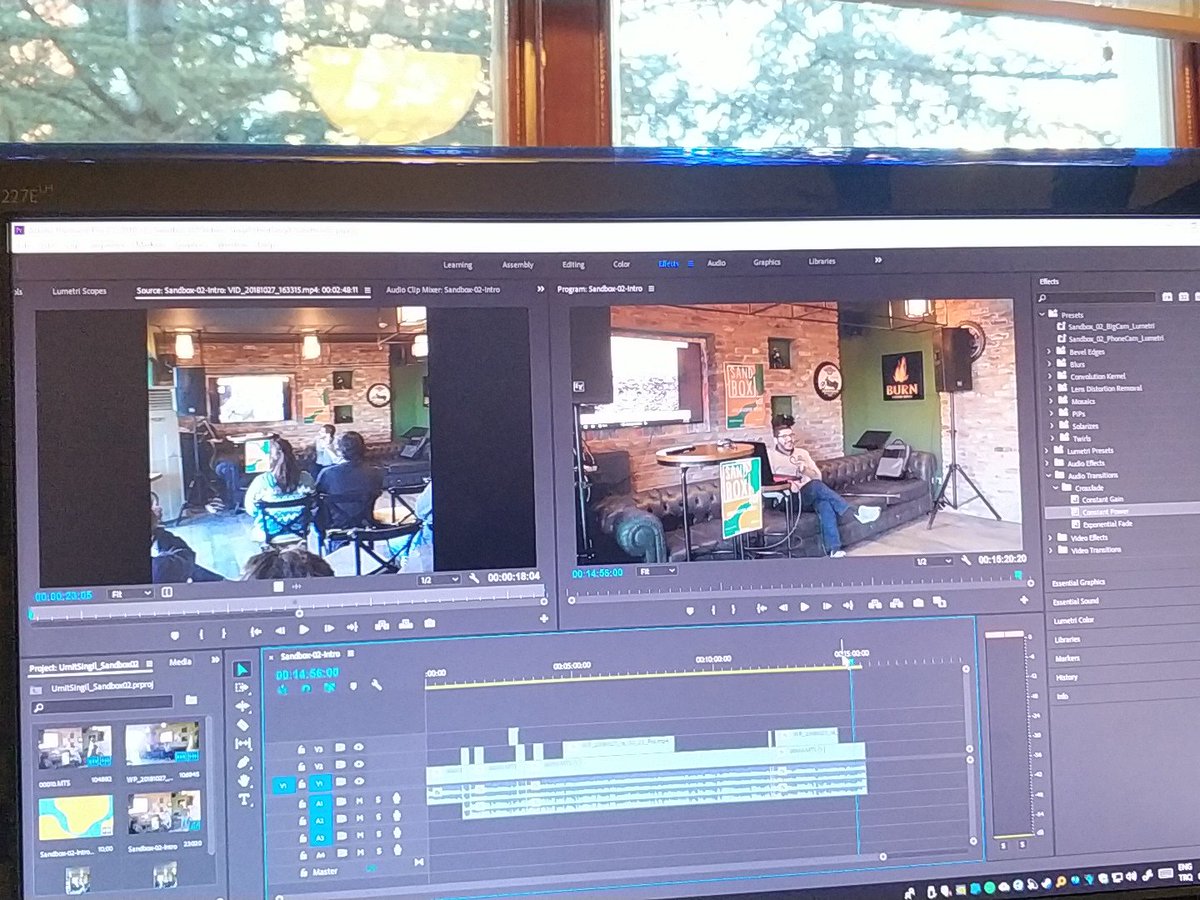Click the timeline playhead at 00:15:00:00

(851, 661)
